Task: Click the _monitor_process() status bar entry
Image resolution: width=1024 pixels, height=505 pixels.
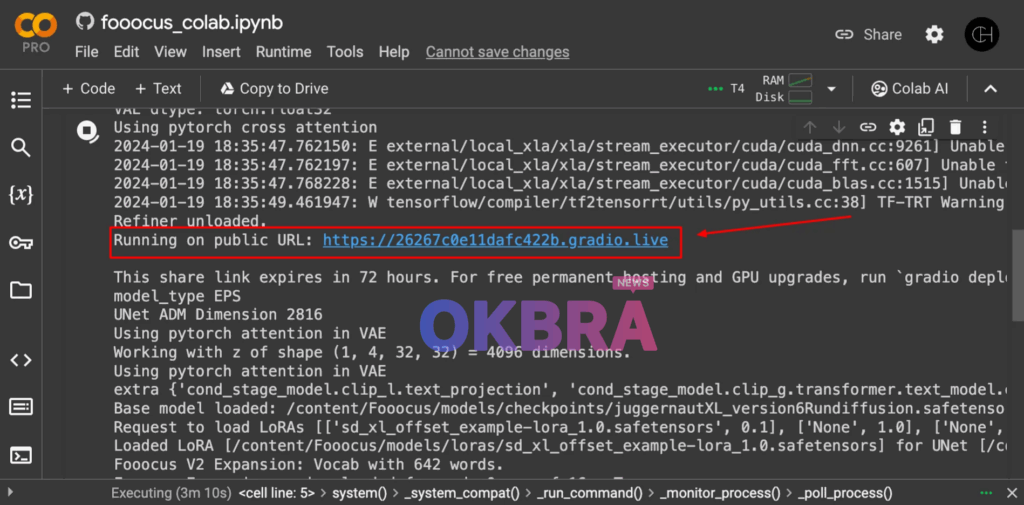Action: [x=718, y=493]
